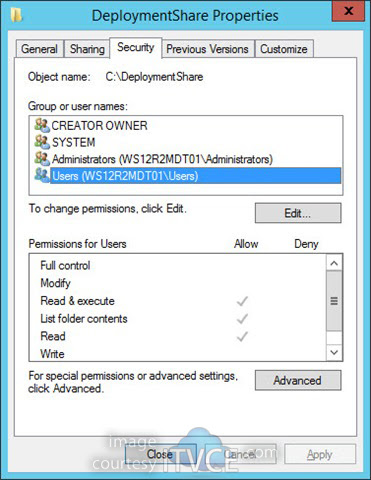Click the SYSTEM group icon

42,142
